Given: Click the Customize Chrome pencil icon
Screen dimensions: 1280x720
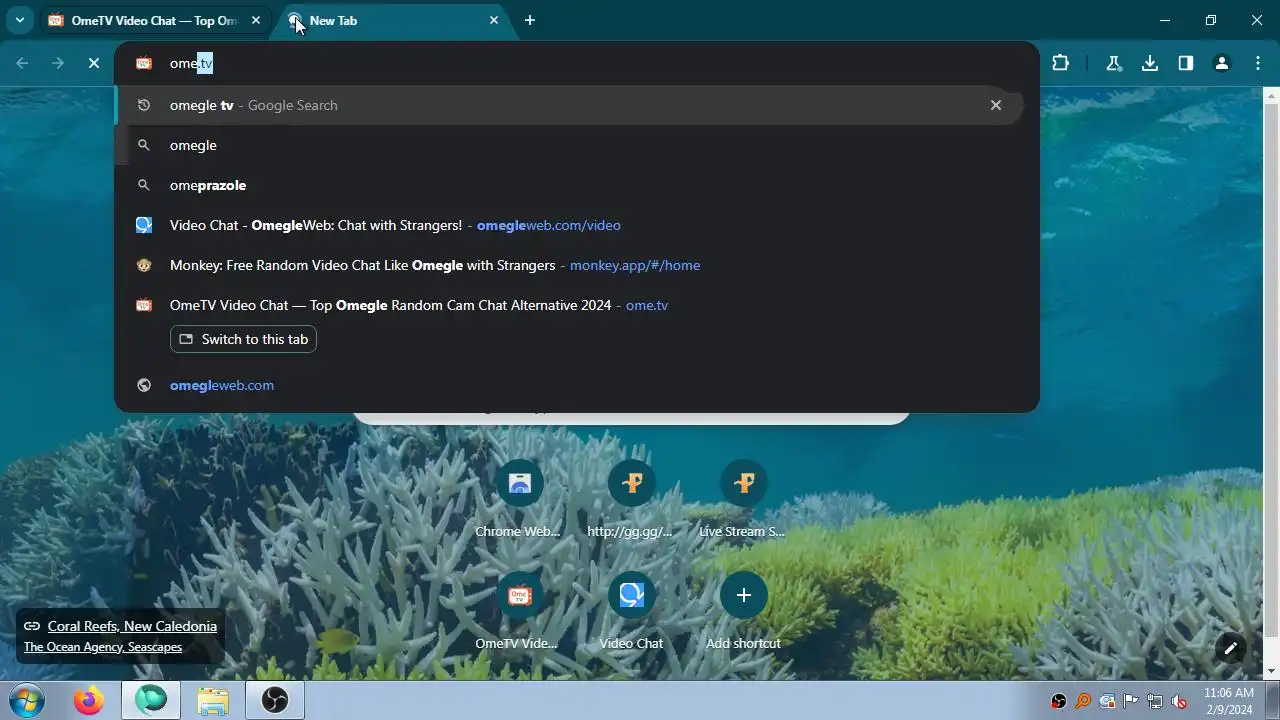Looking at the screenshot, I should 1231,648.
